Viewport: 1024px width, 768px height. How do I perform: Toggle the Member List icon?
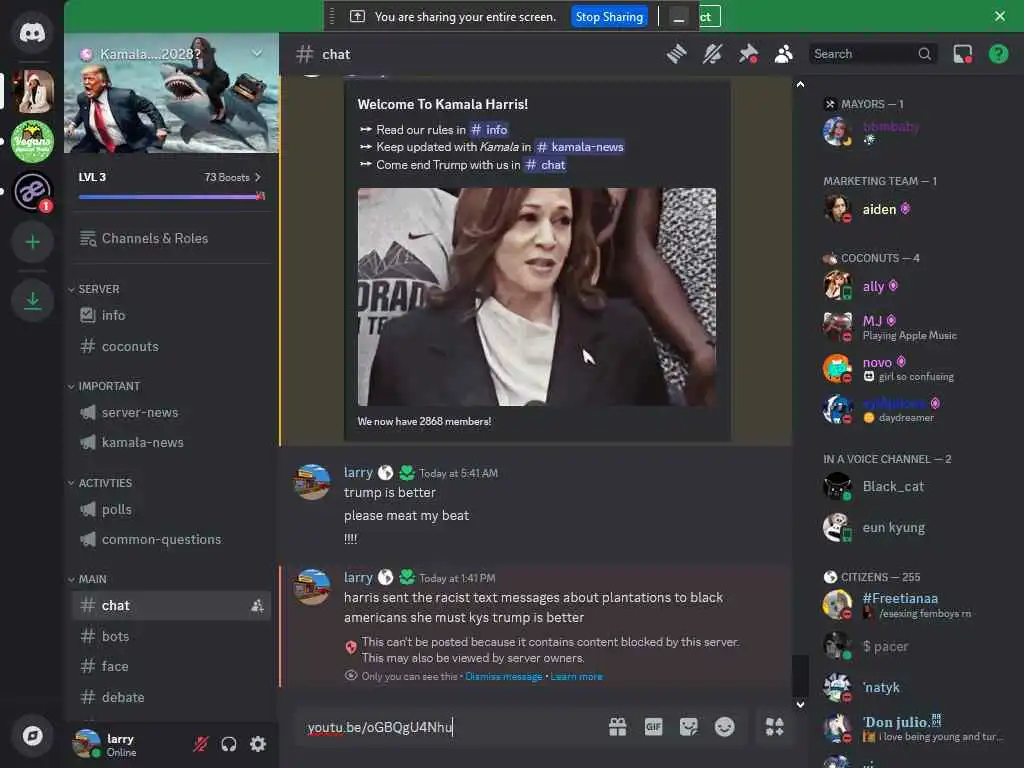784,54
